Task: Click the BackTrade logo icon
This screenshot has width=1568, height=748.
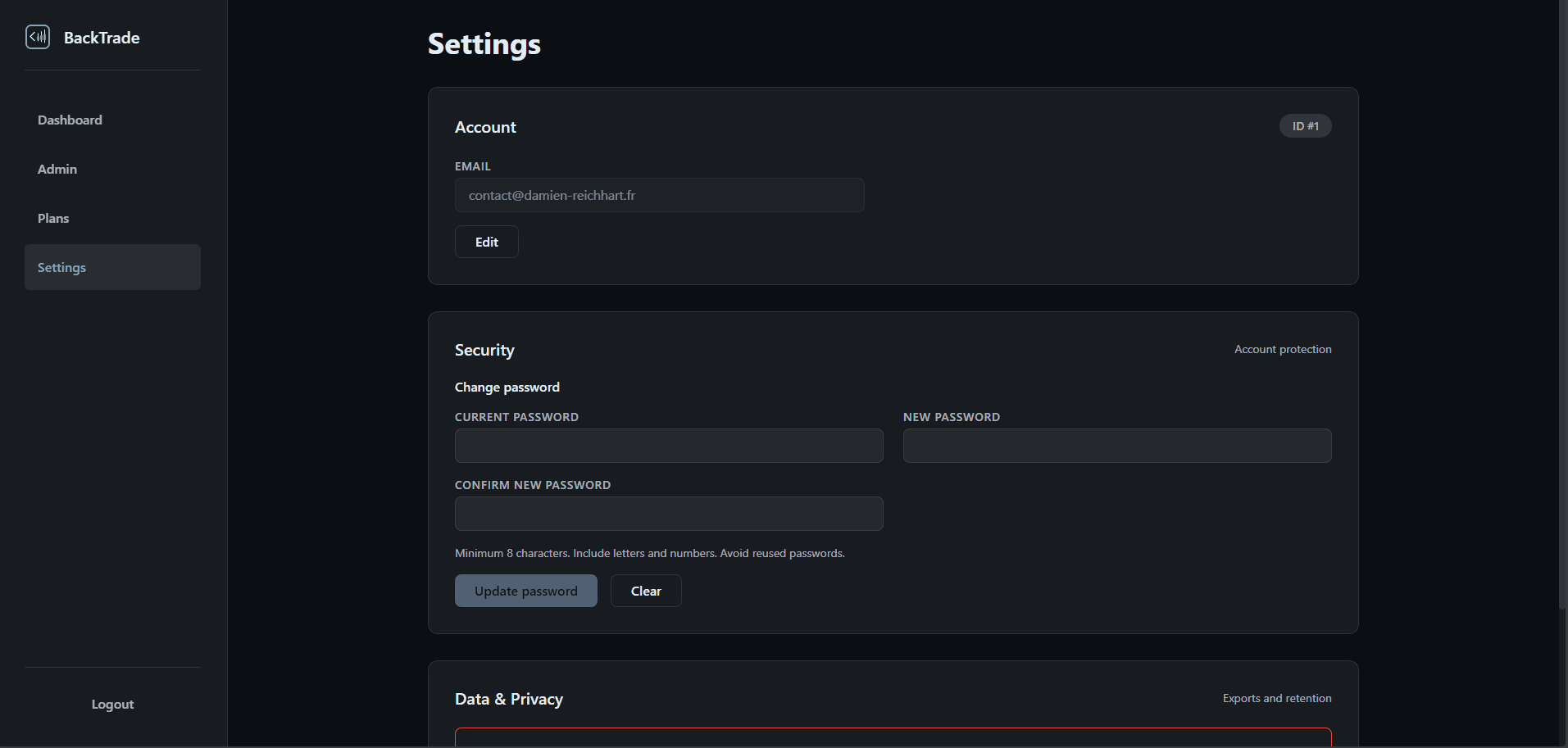Action: [38, 37]
